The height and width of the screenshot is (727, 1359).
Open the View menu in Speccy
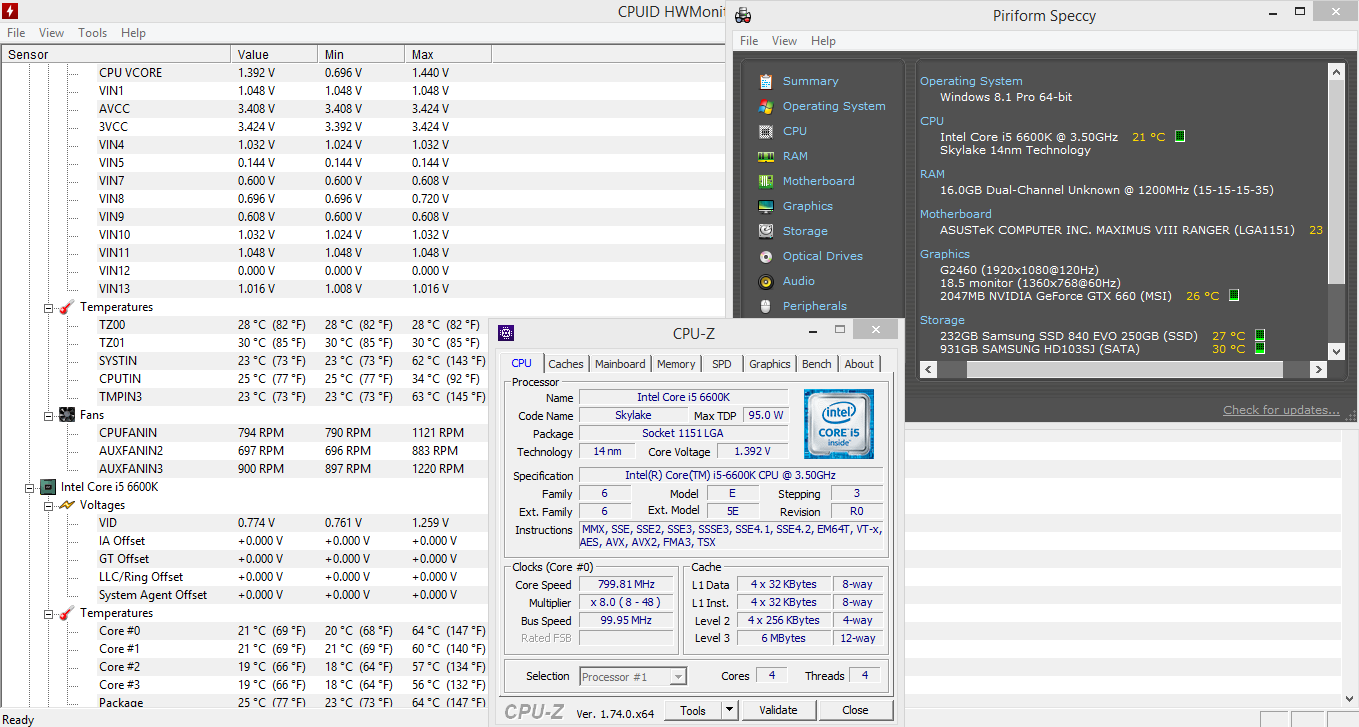pyautogui.click(x=785, y=41)
